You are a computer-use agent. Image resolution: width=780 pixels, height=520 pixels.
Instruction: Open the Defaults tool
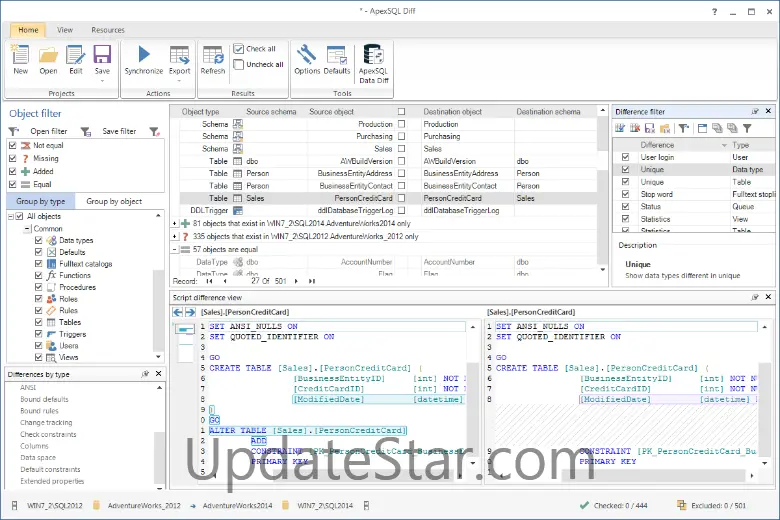337,59
